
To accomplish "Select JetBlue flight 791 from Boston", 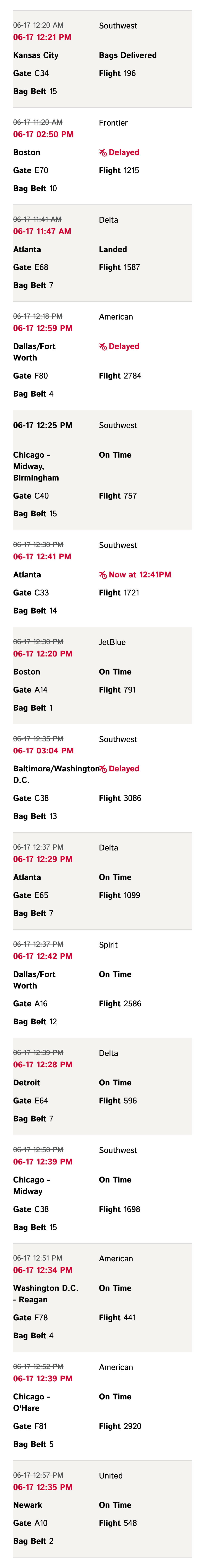I will pos(102,676).
